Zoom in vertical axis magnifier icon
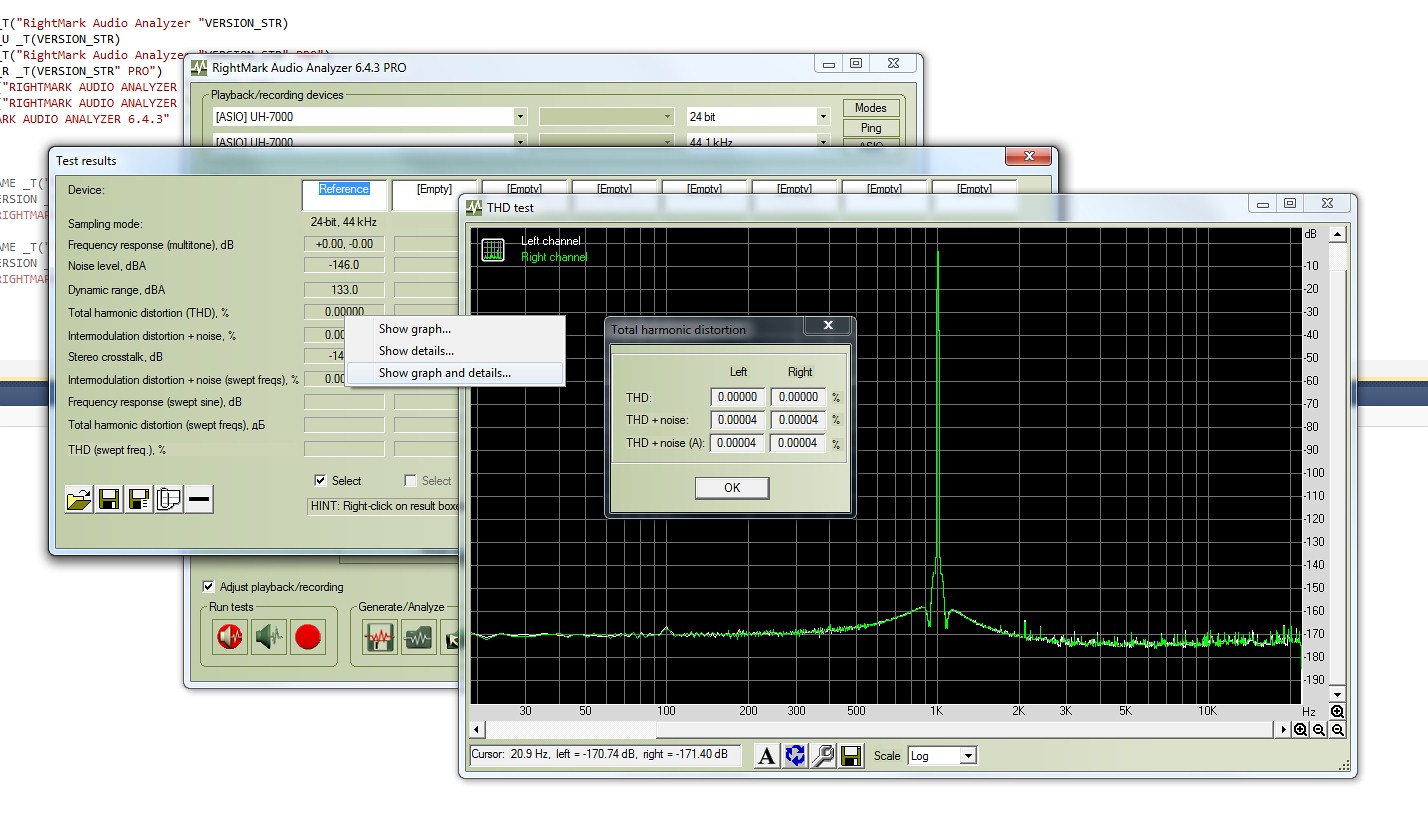 tap(1337, 712)
